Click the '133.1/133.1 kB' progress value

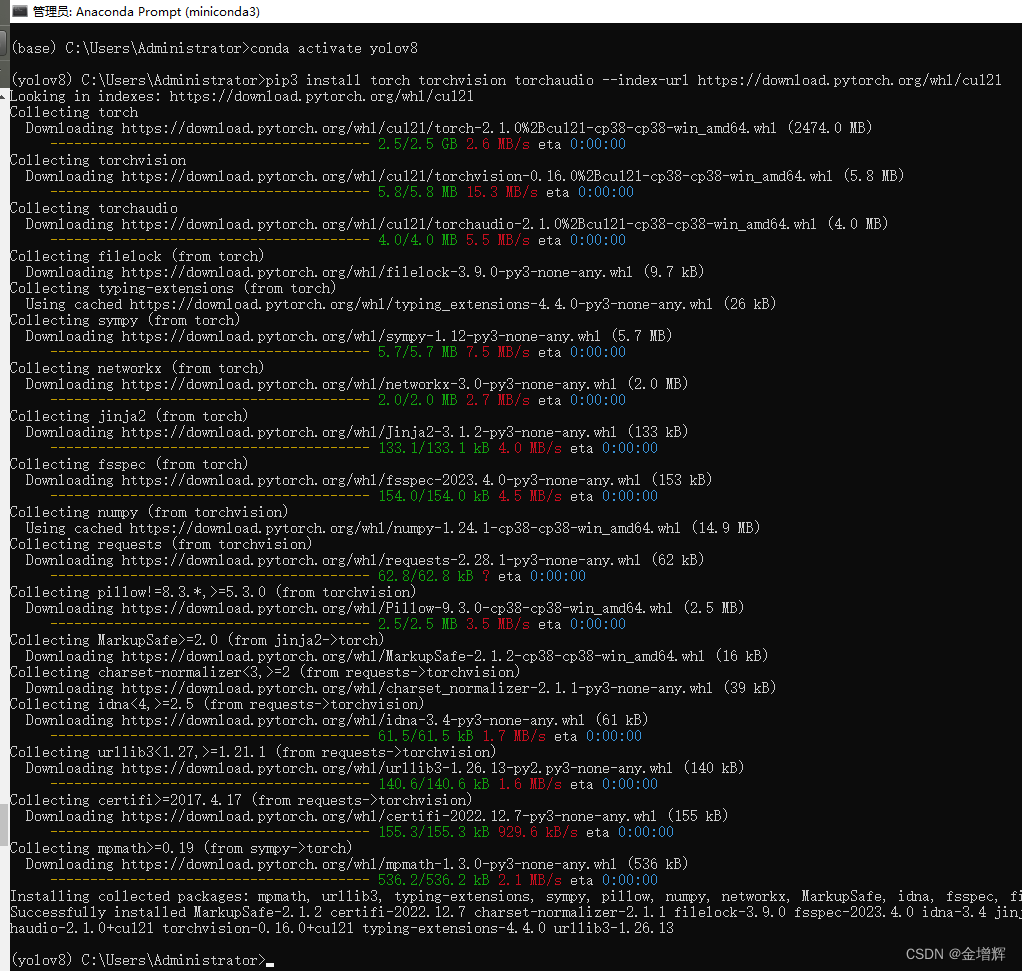(433, 448)
